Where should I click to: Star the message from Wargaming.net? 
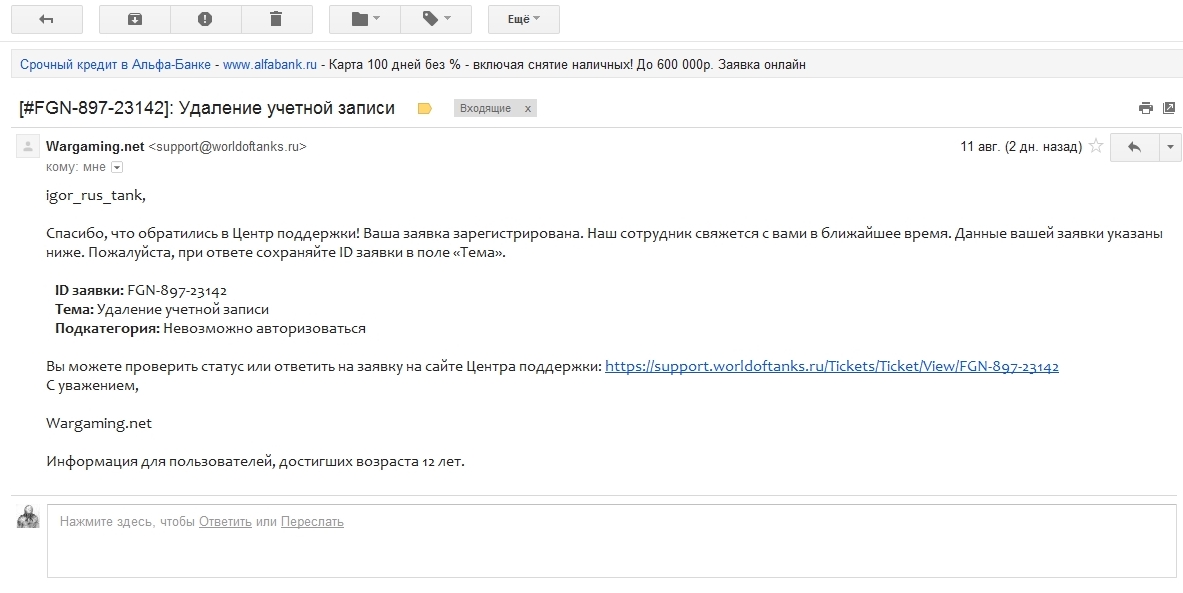[1096, 146]
